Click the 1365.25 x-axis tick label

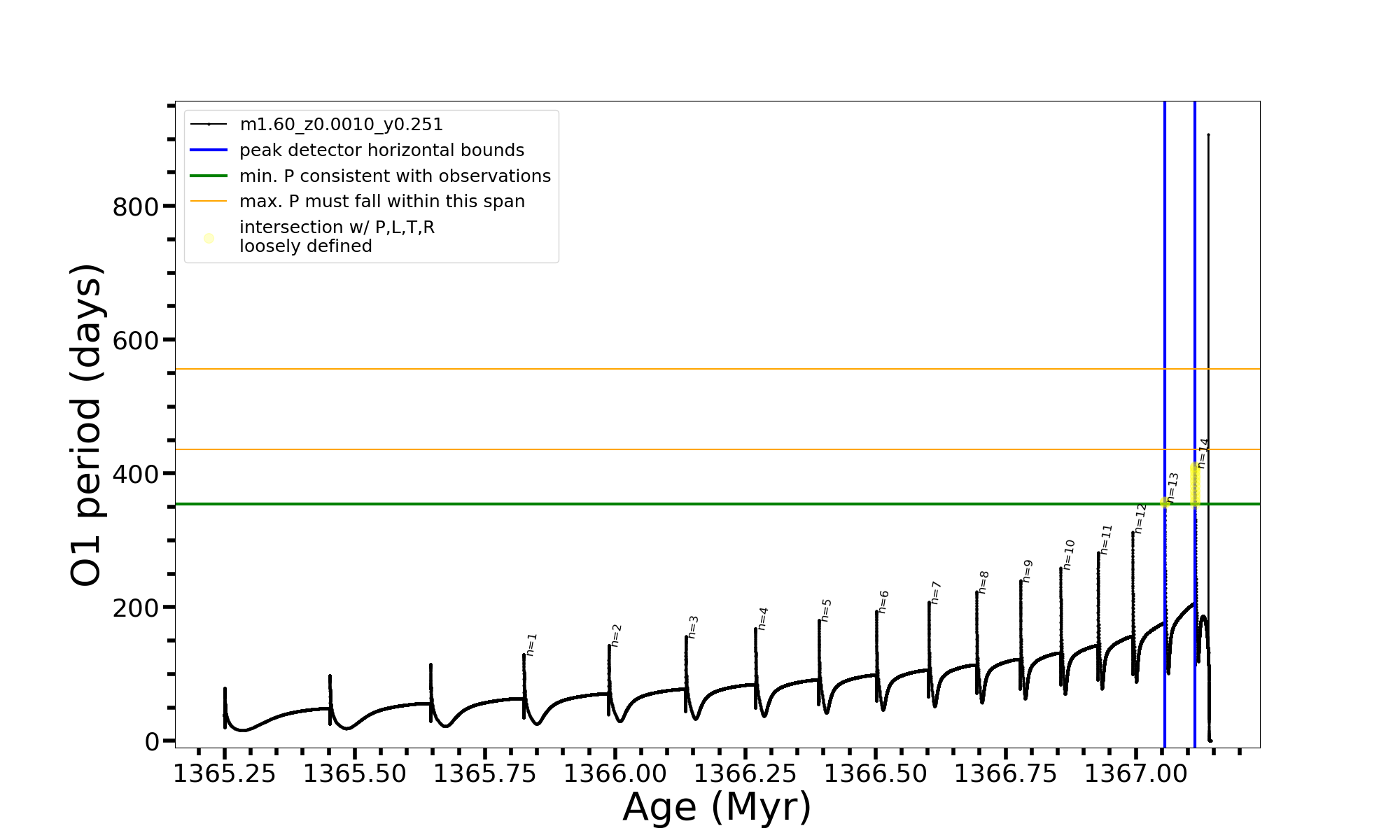click(225, 773)
